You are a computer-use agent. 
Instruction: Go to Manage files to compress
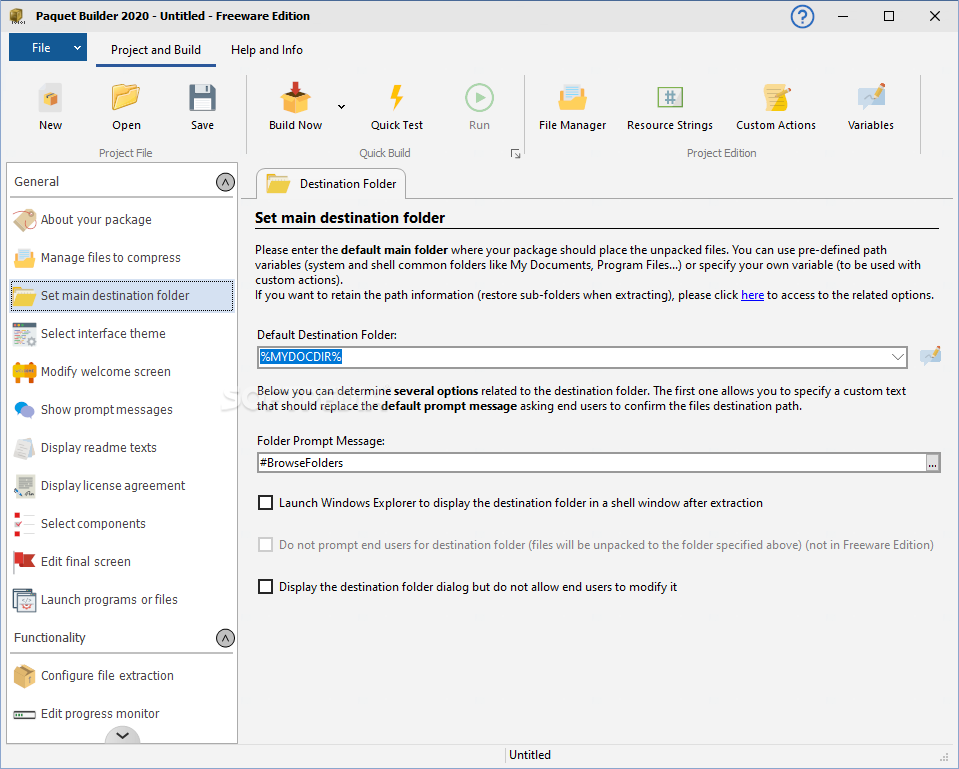point(122,258)
